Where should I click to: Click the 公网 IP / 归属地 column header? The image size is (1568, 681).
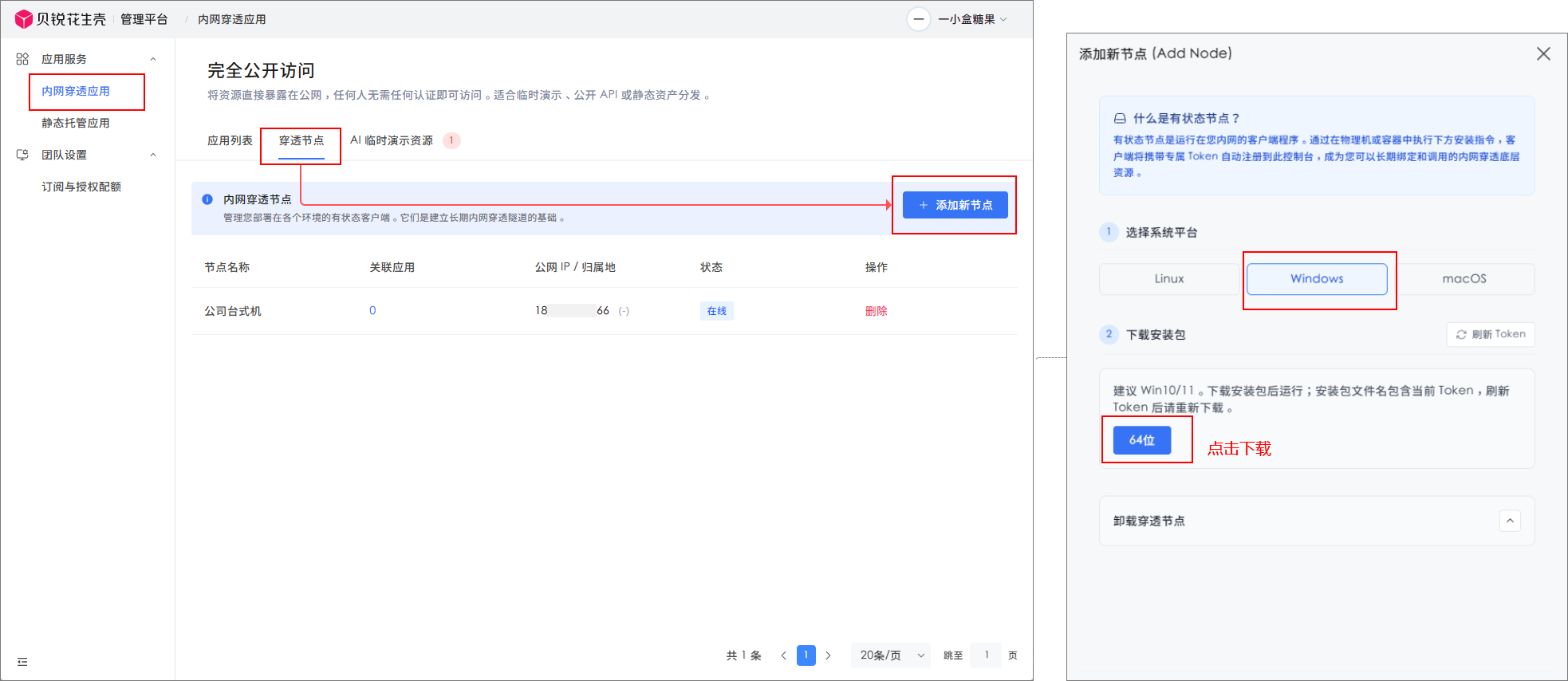point(575,267)
